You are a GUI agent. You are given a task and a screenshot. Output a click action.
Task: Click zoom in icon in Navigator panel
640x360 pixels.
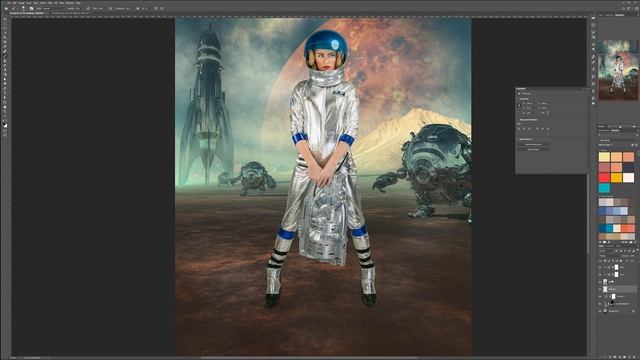pyautogui.click(x=634, y=127)
